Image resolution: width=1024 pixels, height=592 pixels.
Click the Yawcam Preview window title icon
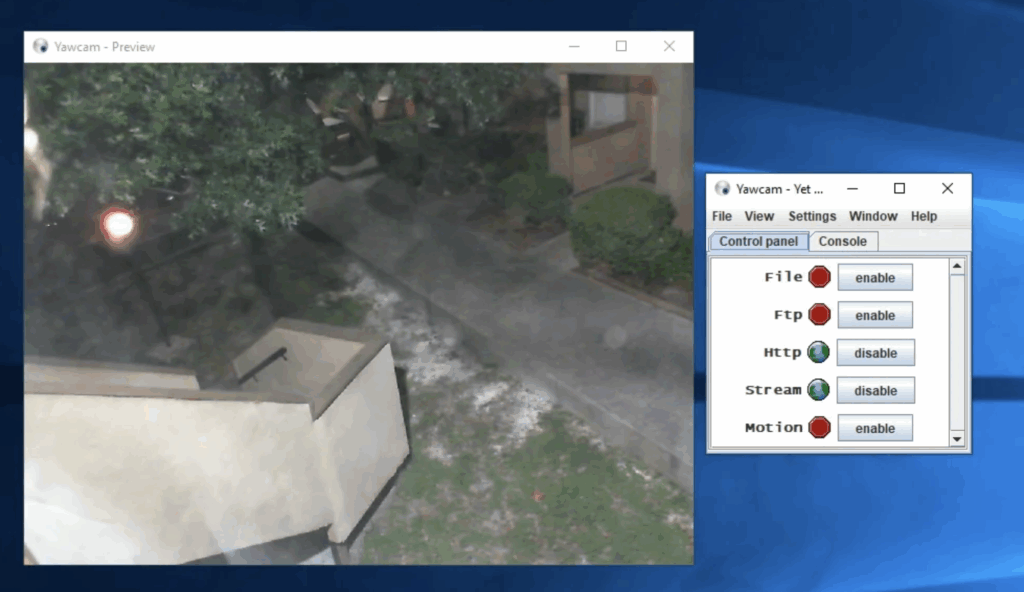[40, 46]
